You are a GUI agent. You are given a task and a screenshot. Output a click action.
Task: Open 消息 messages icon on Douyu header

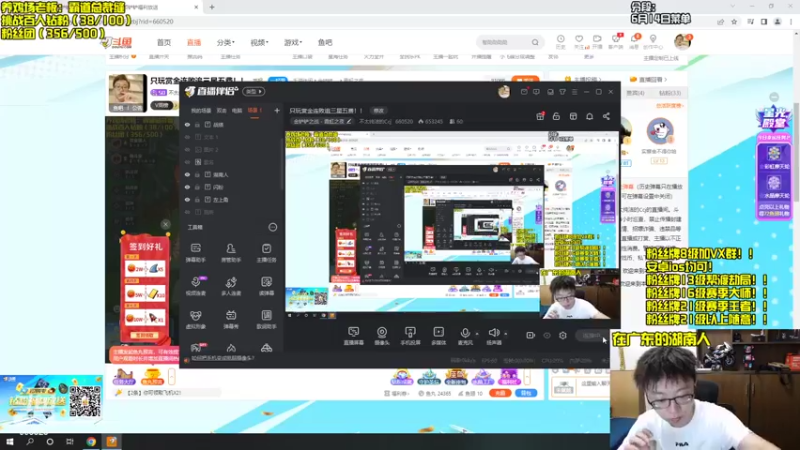coord(634,41)
